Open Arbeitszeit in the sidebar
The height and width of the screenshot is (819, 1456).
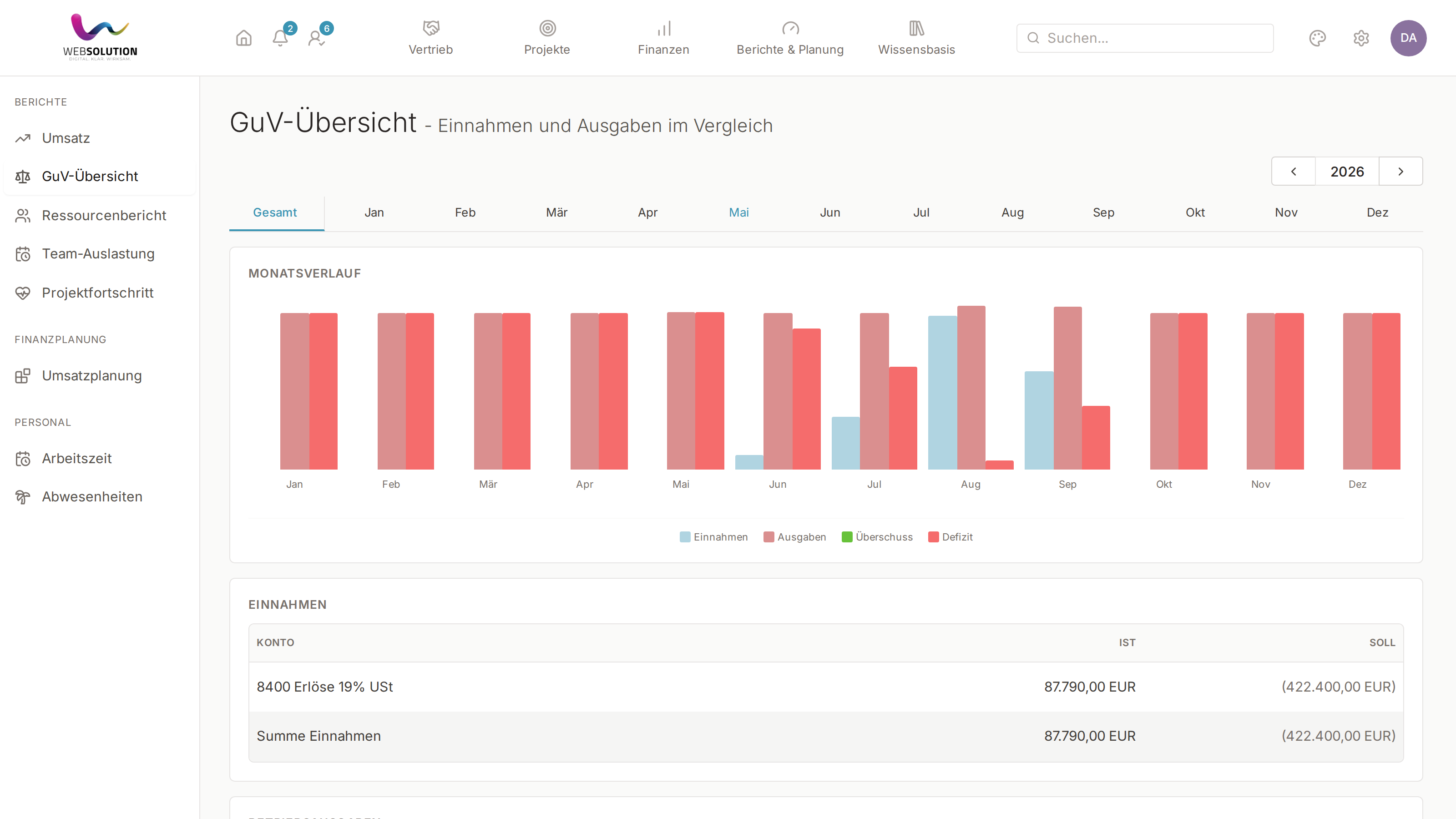tap(100, 458)
